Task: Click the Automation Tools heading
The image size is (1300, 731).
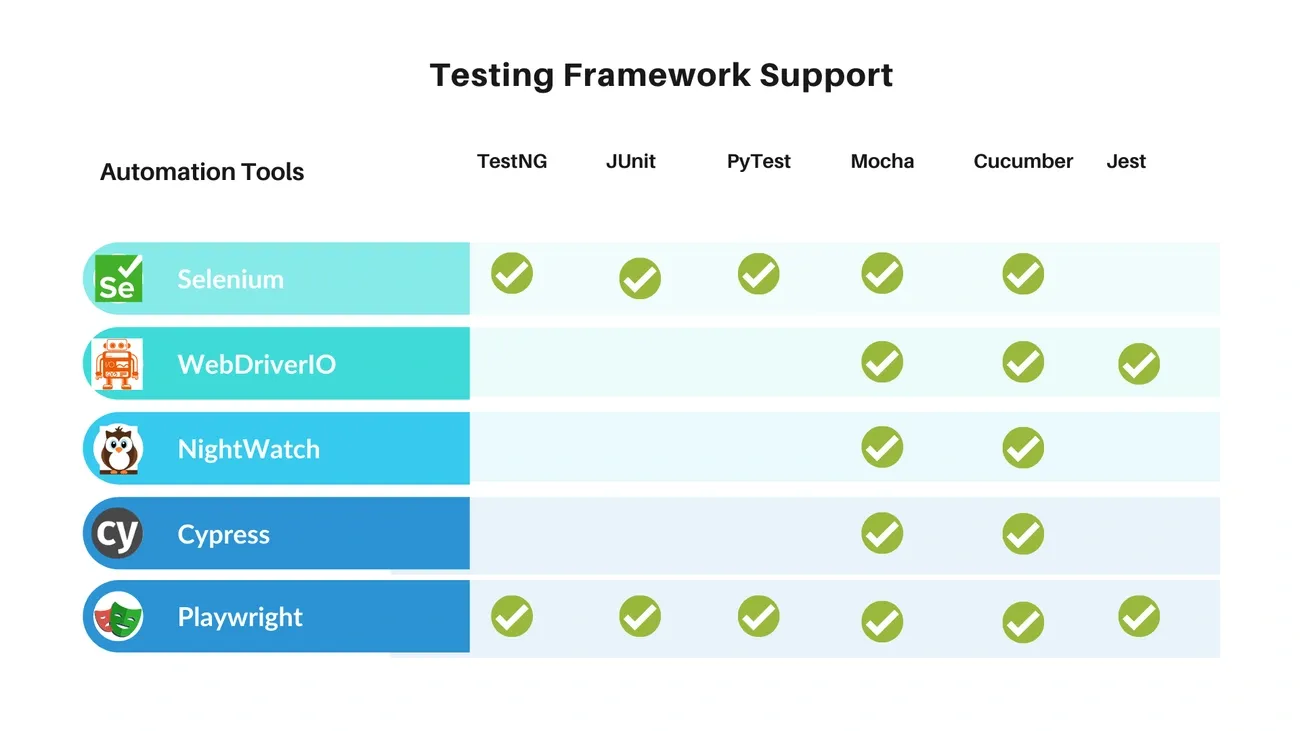Action: tap(202, 172)
